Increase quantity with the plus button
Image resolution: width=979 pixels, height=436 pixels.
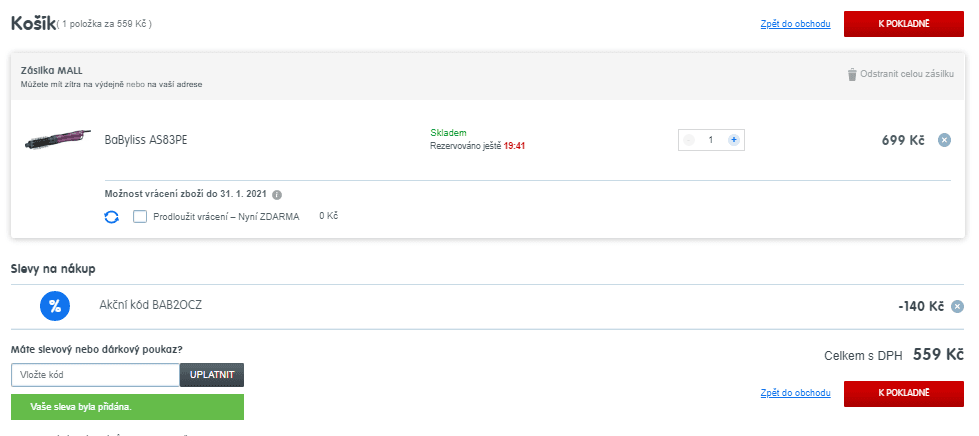[x=733, y=140]
